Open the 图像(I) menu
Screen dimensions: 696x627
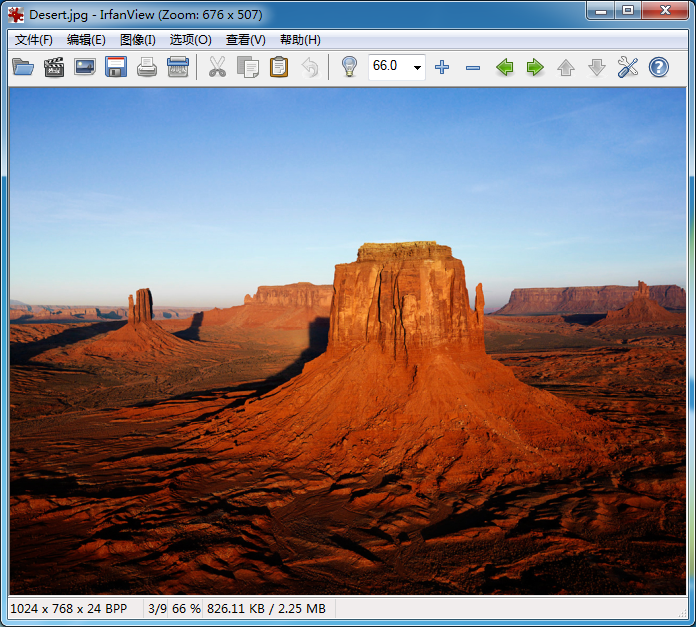point(137,40)
